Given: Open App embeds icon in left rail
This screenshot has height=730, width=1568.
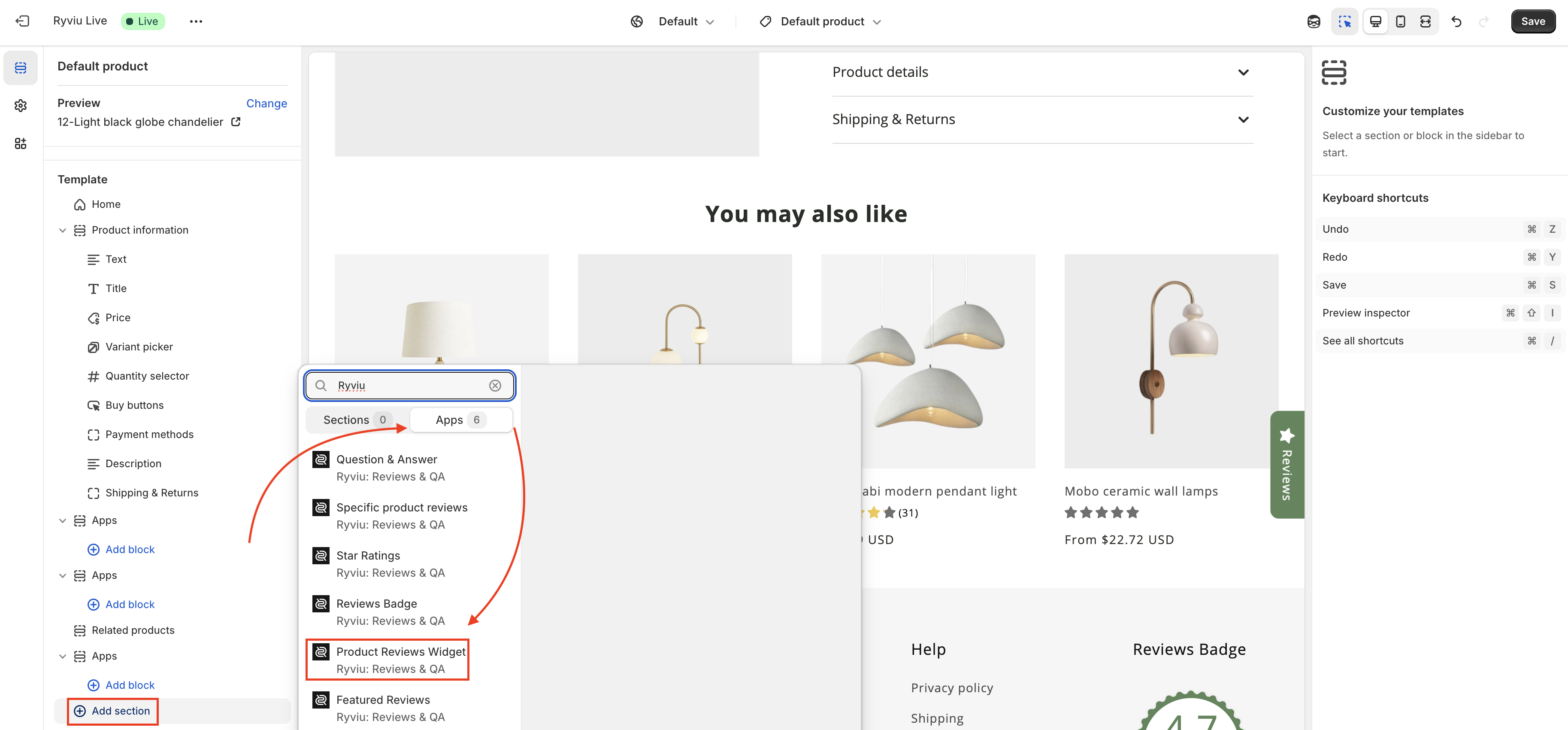Looking at the screenshot, I should tap(21, 143).
